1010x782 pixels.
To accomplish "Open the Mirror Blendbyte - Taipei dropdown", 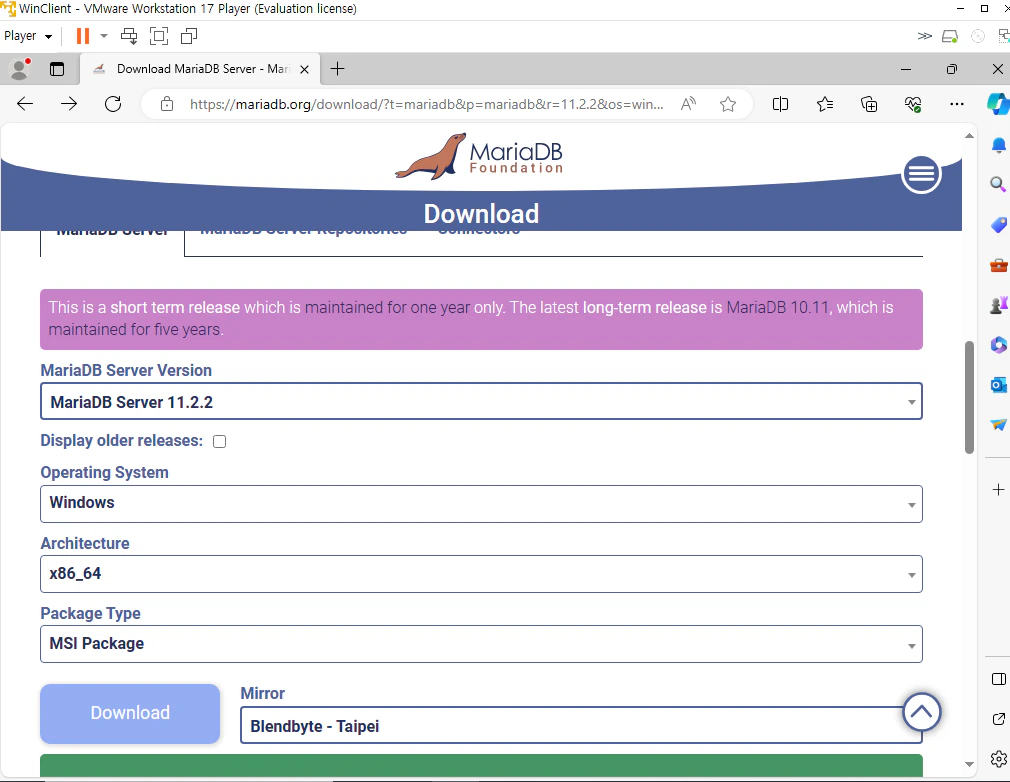I will (581, 725).
